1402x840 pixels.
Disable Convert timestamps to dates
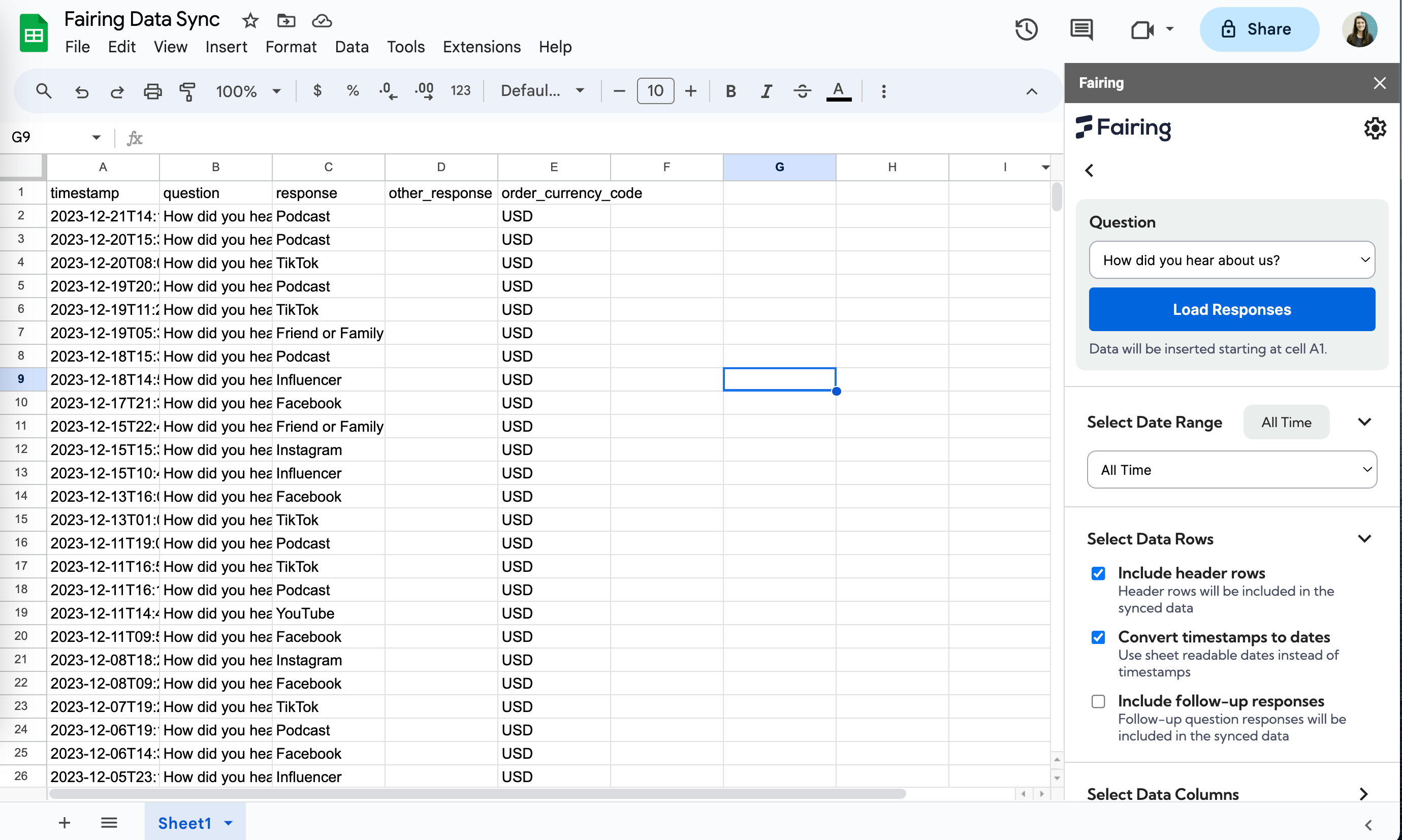coord(1098,637)
